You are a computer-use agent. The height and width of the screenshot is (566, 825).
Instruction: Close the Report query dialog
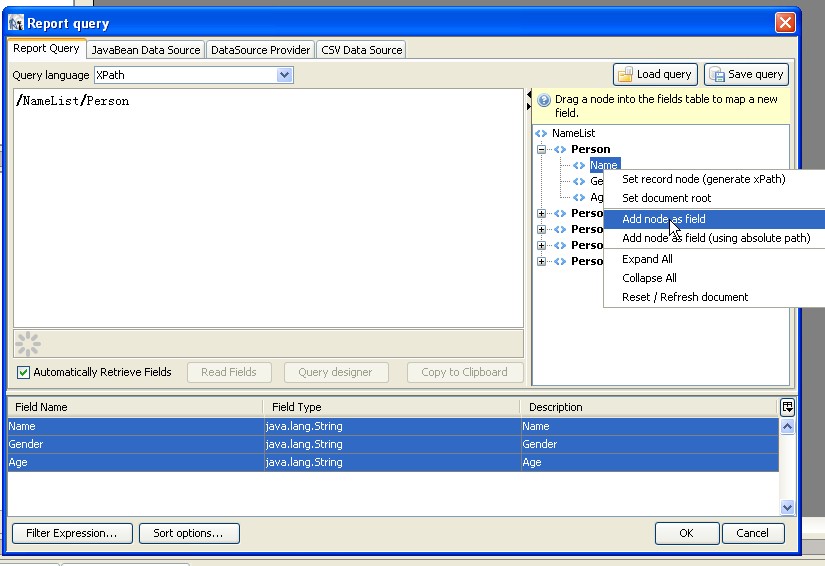[x=785, y=23]
